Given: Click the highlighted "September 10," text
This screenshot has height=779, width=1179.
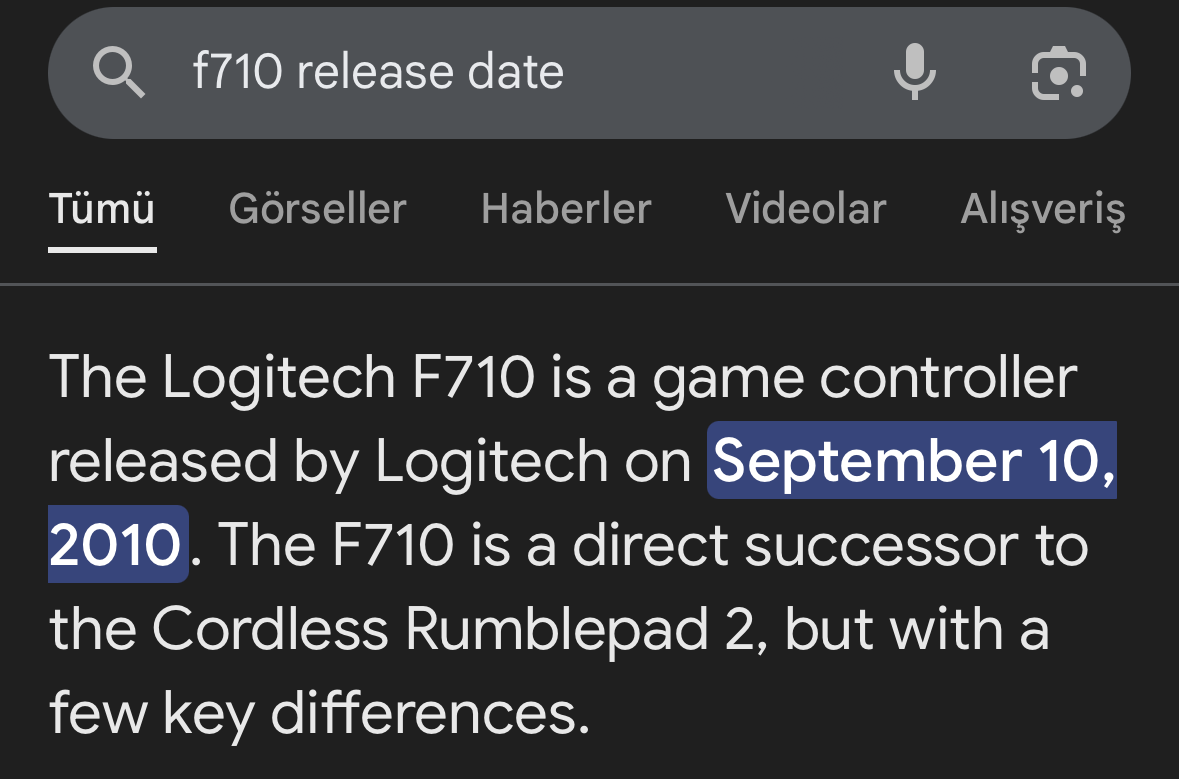Looking at the screenshot, I should (x=912, y=462).
